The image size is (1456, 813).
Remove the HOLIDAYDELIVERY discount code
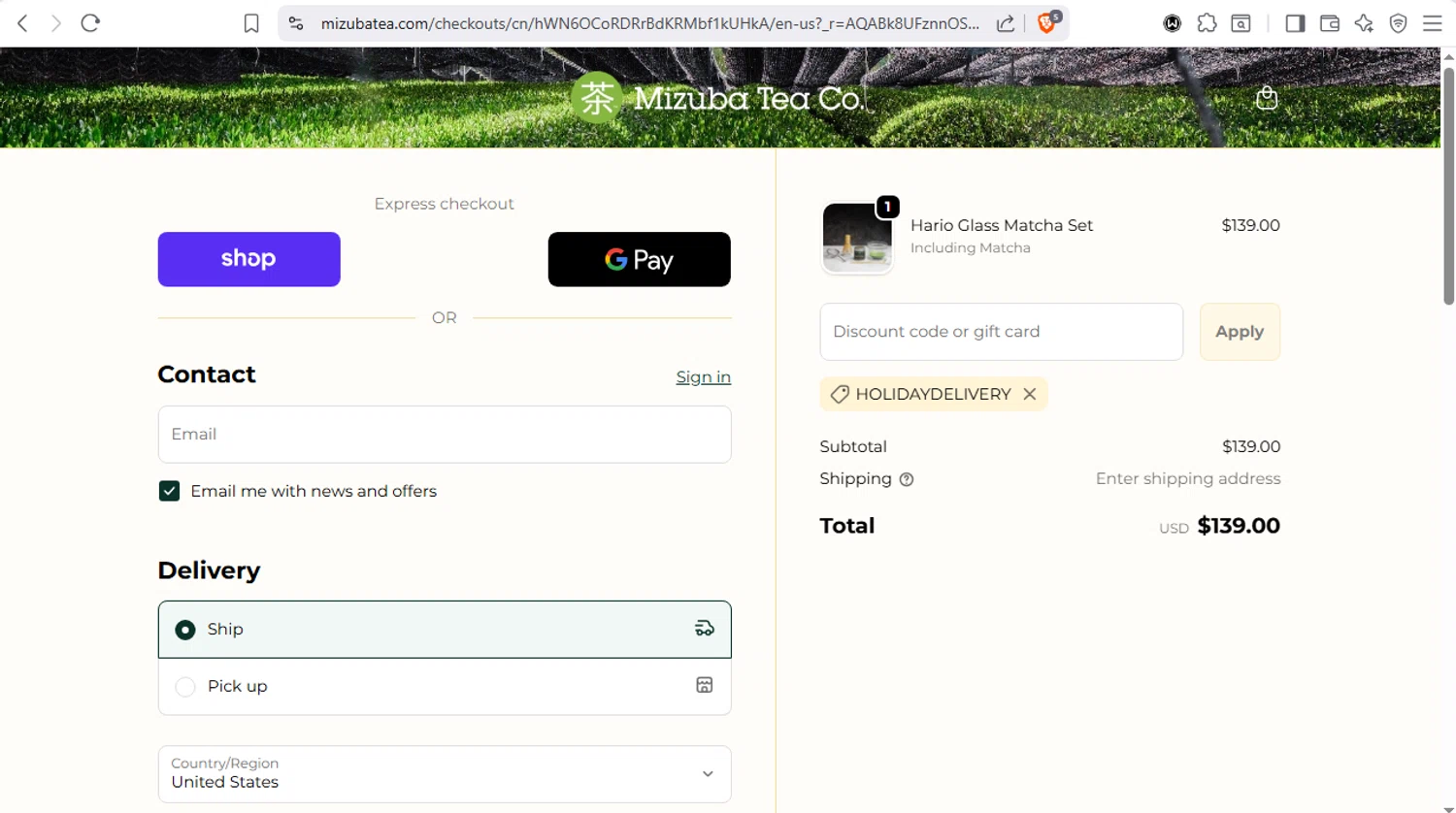coord(1030,394)
